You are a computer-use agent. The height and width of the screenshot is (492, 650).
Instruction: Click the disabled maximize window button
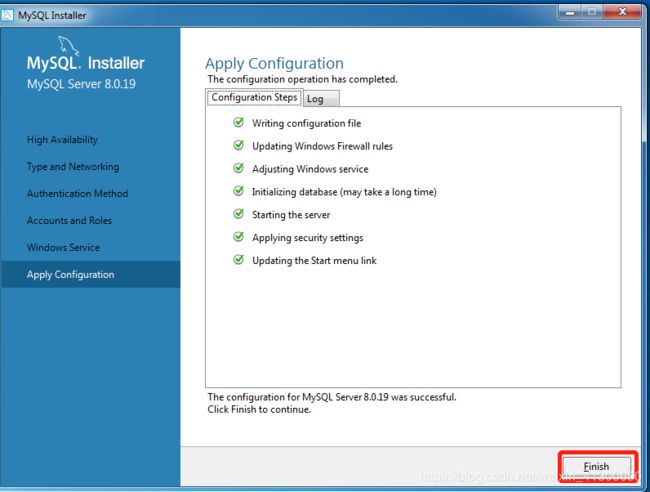pos(592,12)
